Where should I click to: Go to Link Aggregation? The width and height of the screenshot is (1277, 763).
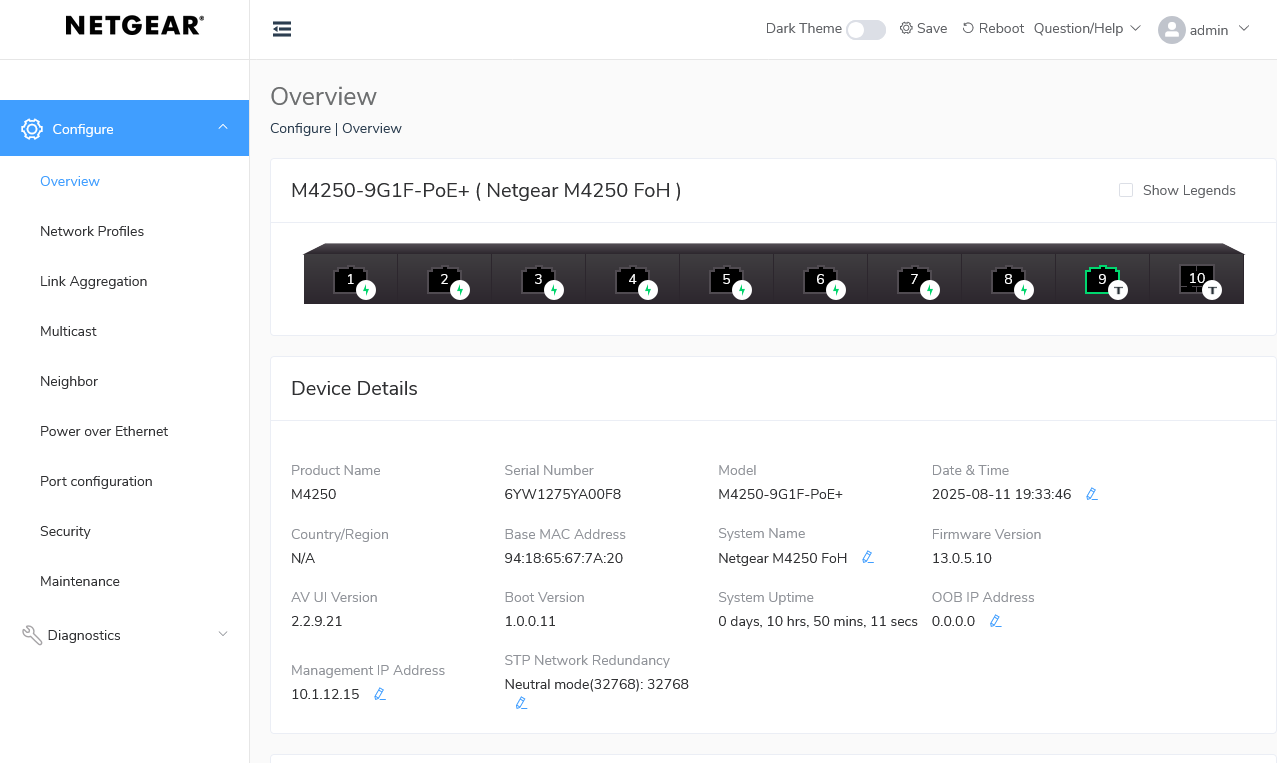click(94, 281)
